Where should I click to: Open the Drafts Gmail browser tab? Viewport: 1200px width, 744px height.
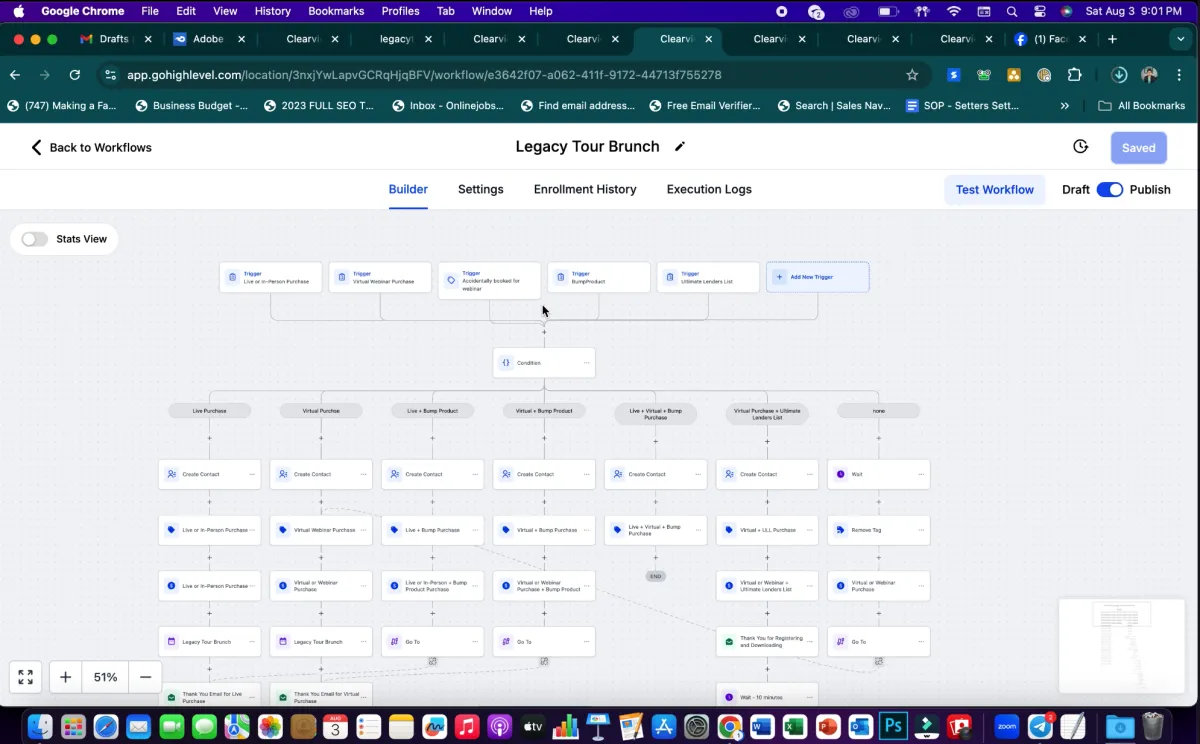pyautogui.click(x=115, y=39)
